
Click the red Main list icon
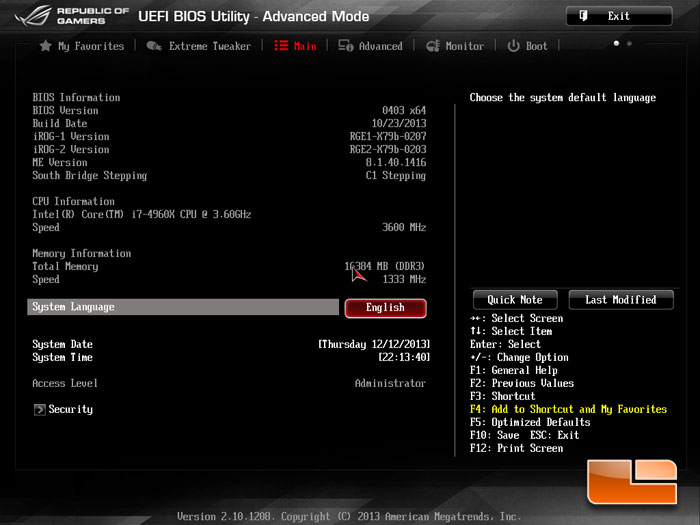coord(281,46)
